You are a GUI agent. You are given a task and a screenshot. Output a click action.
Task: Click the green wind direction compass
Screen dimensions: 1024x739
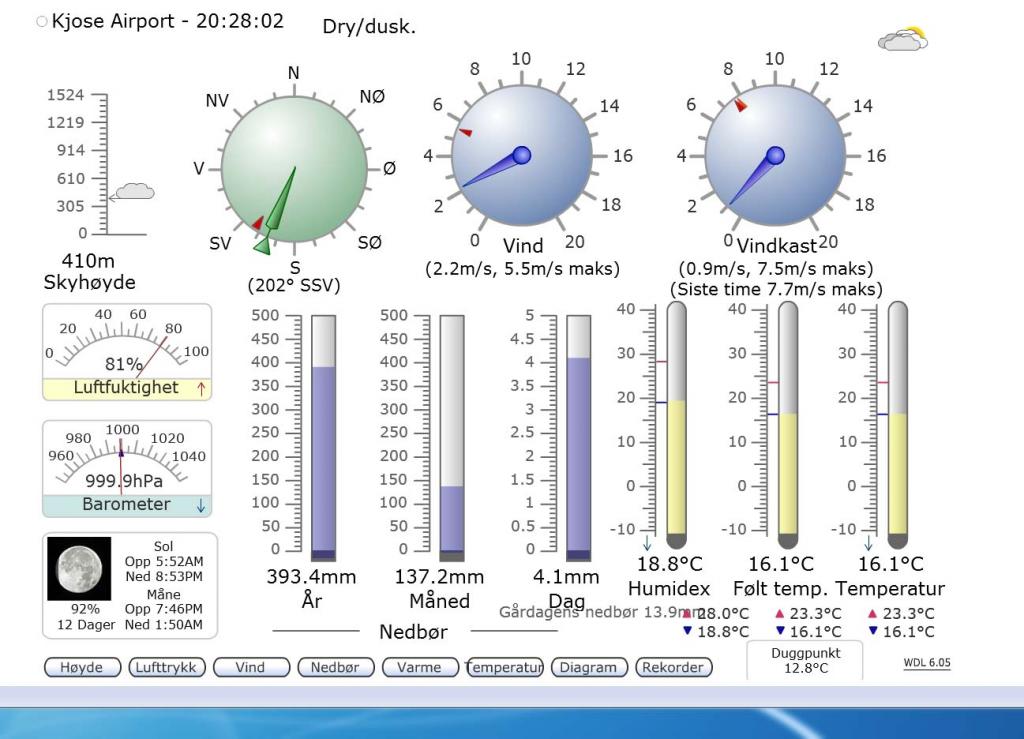coord(294,169)
